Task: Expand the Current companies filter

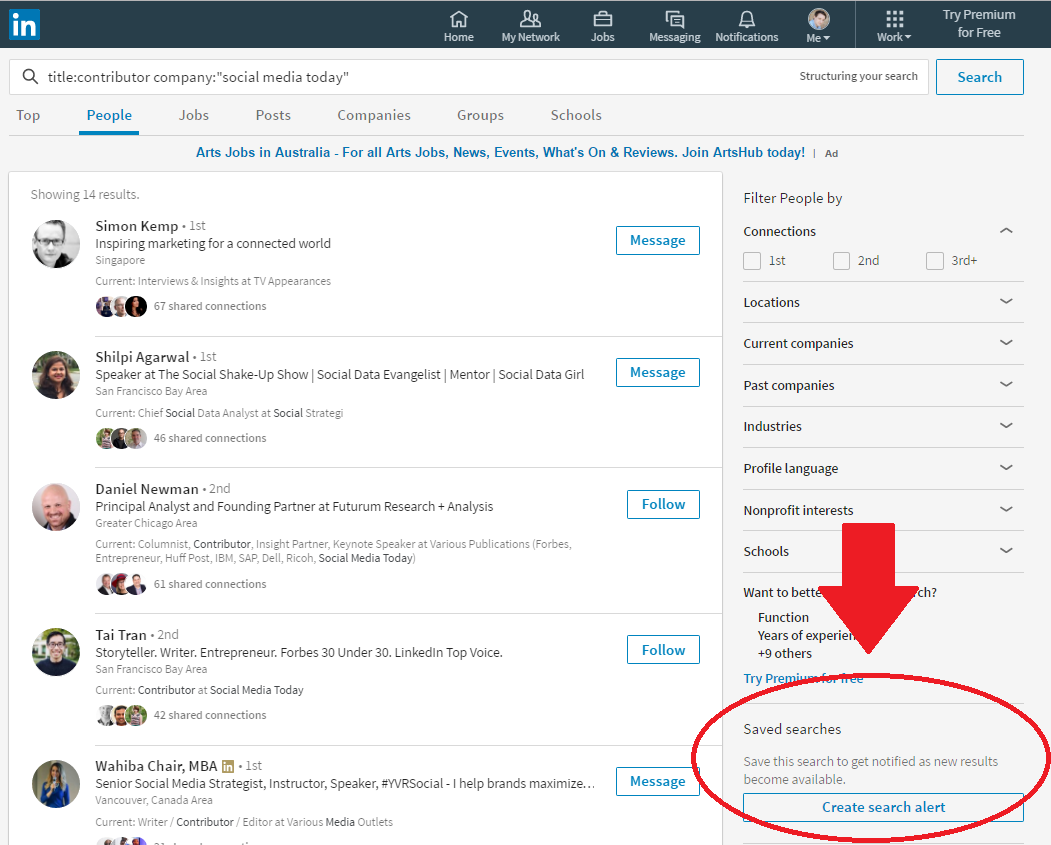Action: click(1006, 343)
